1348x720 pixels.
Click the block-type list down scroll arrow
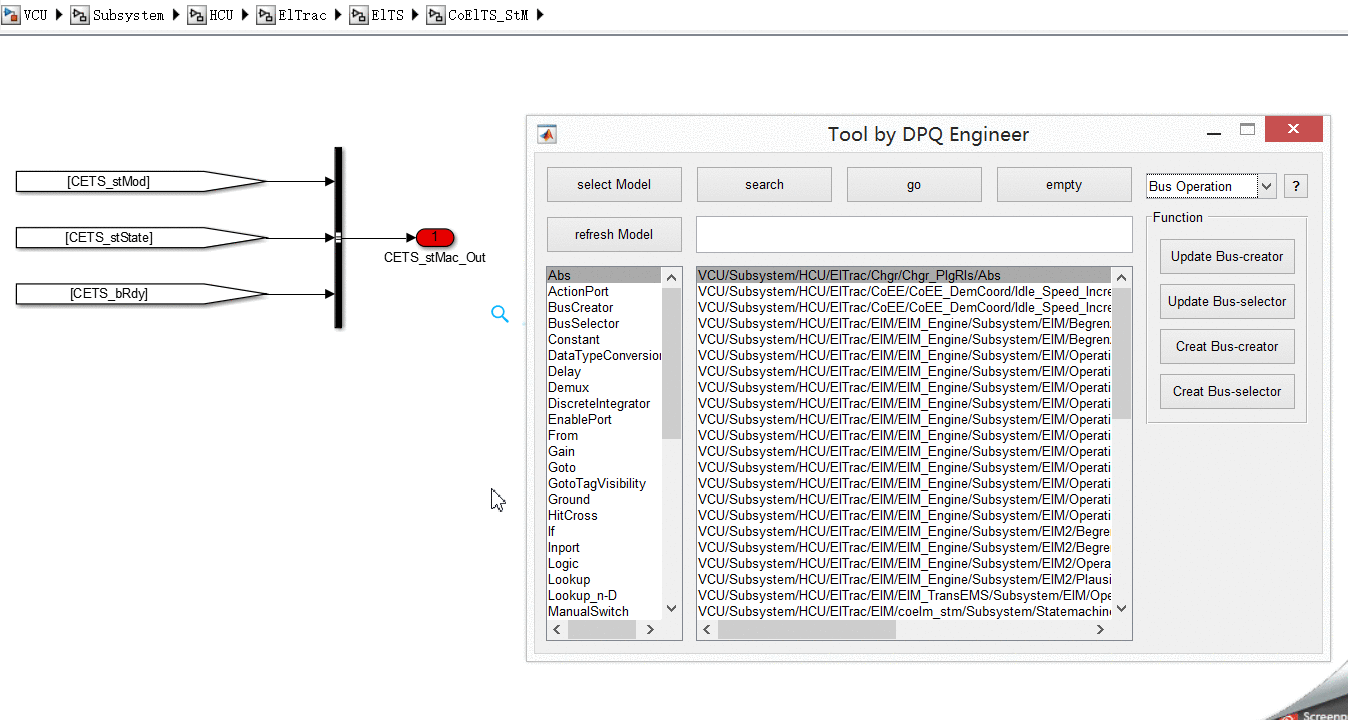click(x=671, y=608)
